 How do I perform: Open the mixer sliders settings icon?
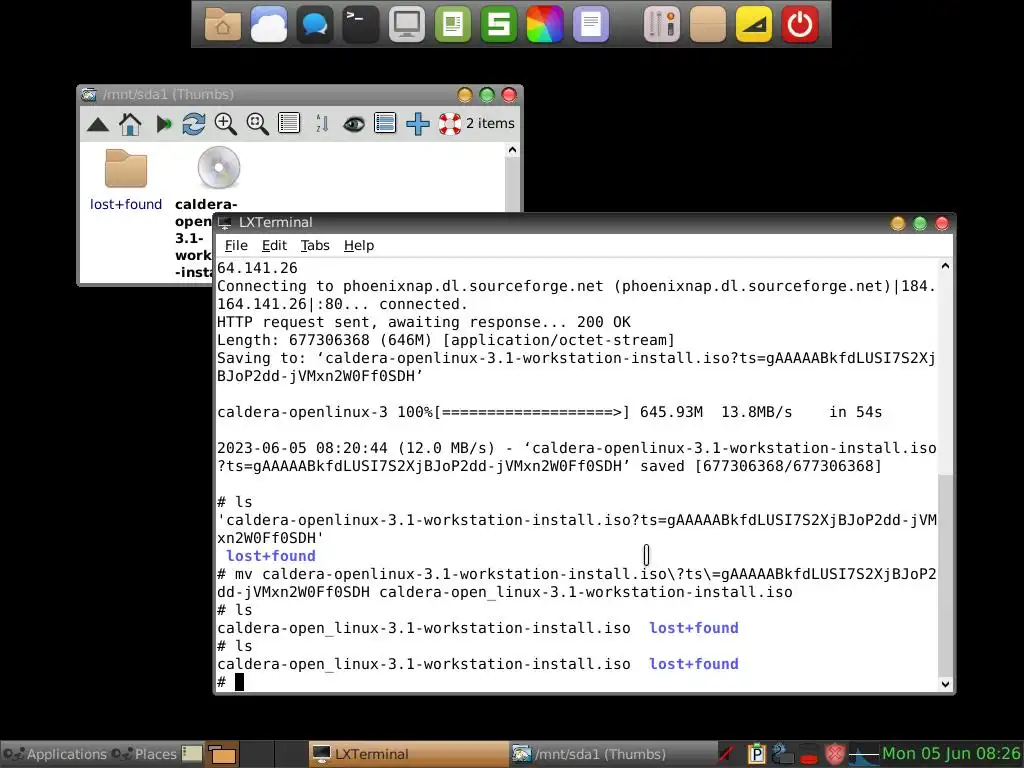coord(662,25)
